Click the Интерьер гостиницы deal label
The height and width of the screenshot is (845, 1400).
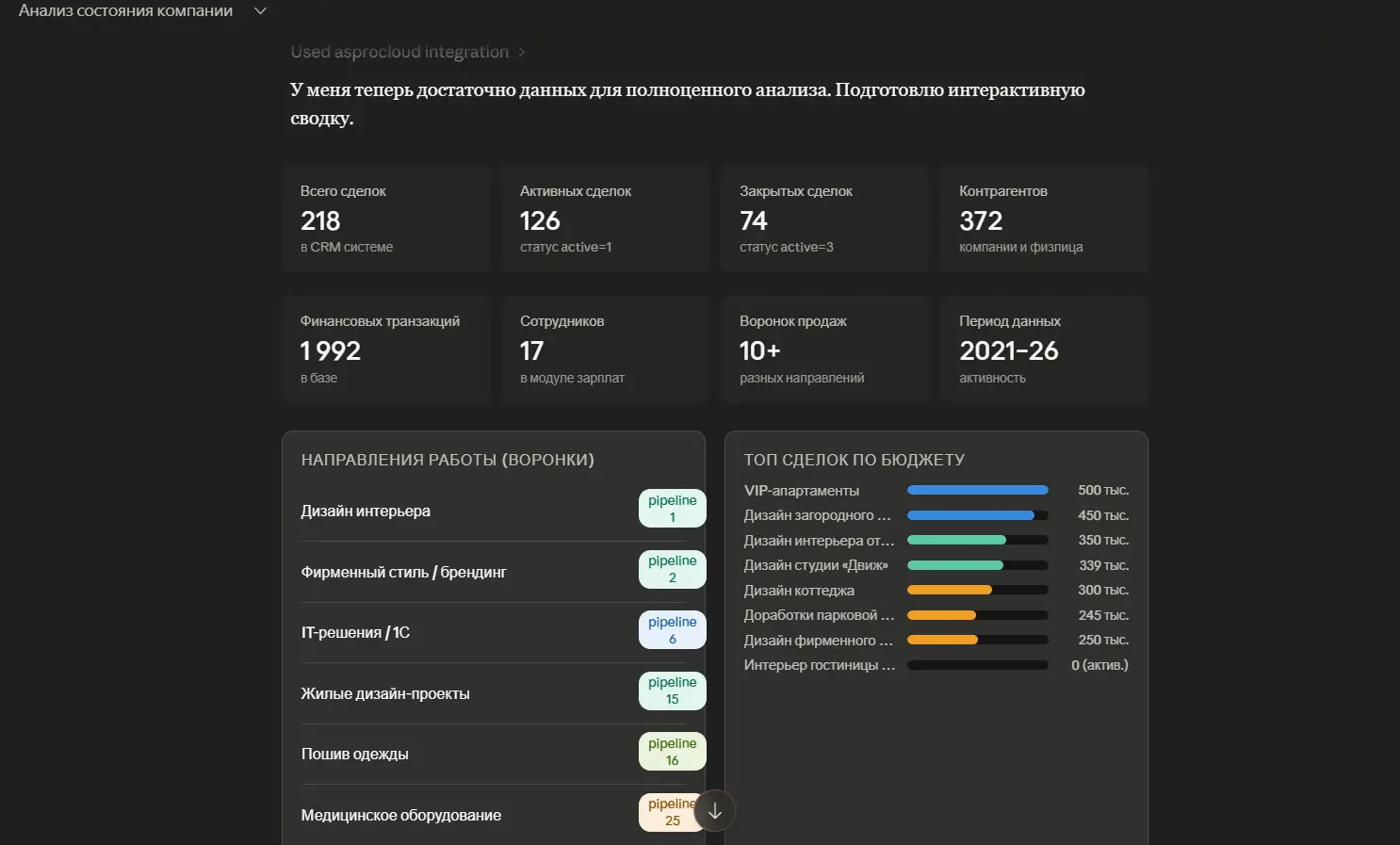click(x=817, y=665)
